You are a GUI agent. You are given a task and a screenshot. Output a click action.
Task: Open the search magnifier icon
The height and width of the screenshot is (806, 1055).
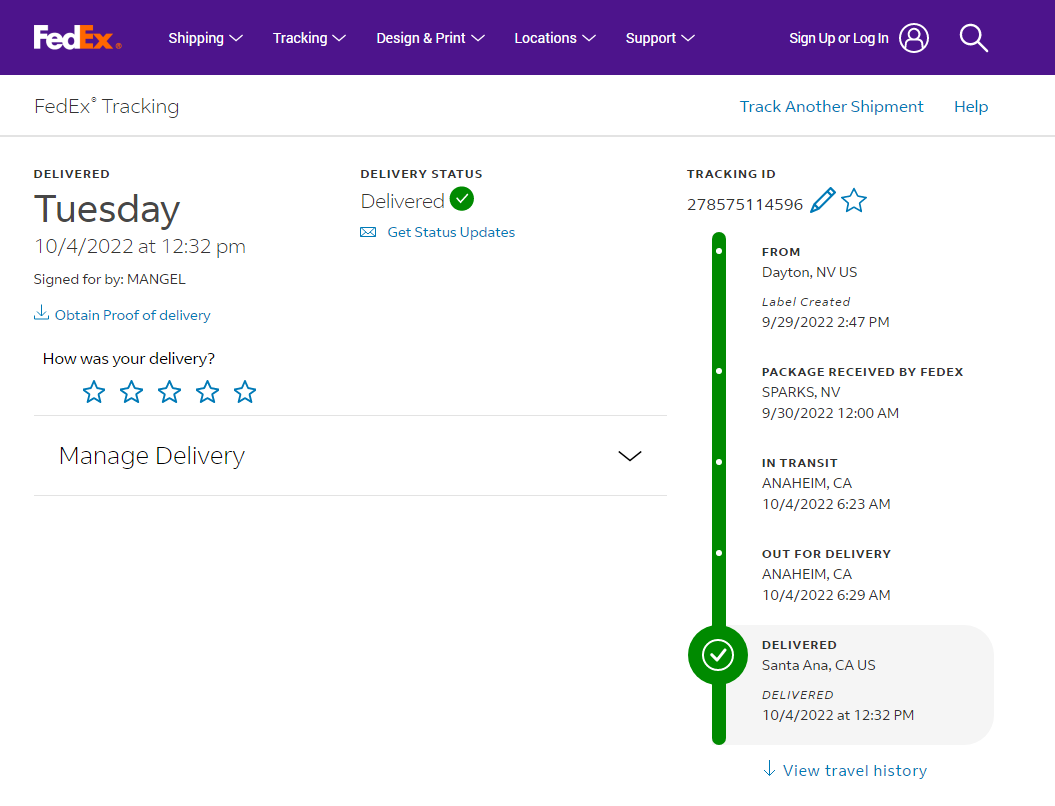point(974,38)
